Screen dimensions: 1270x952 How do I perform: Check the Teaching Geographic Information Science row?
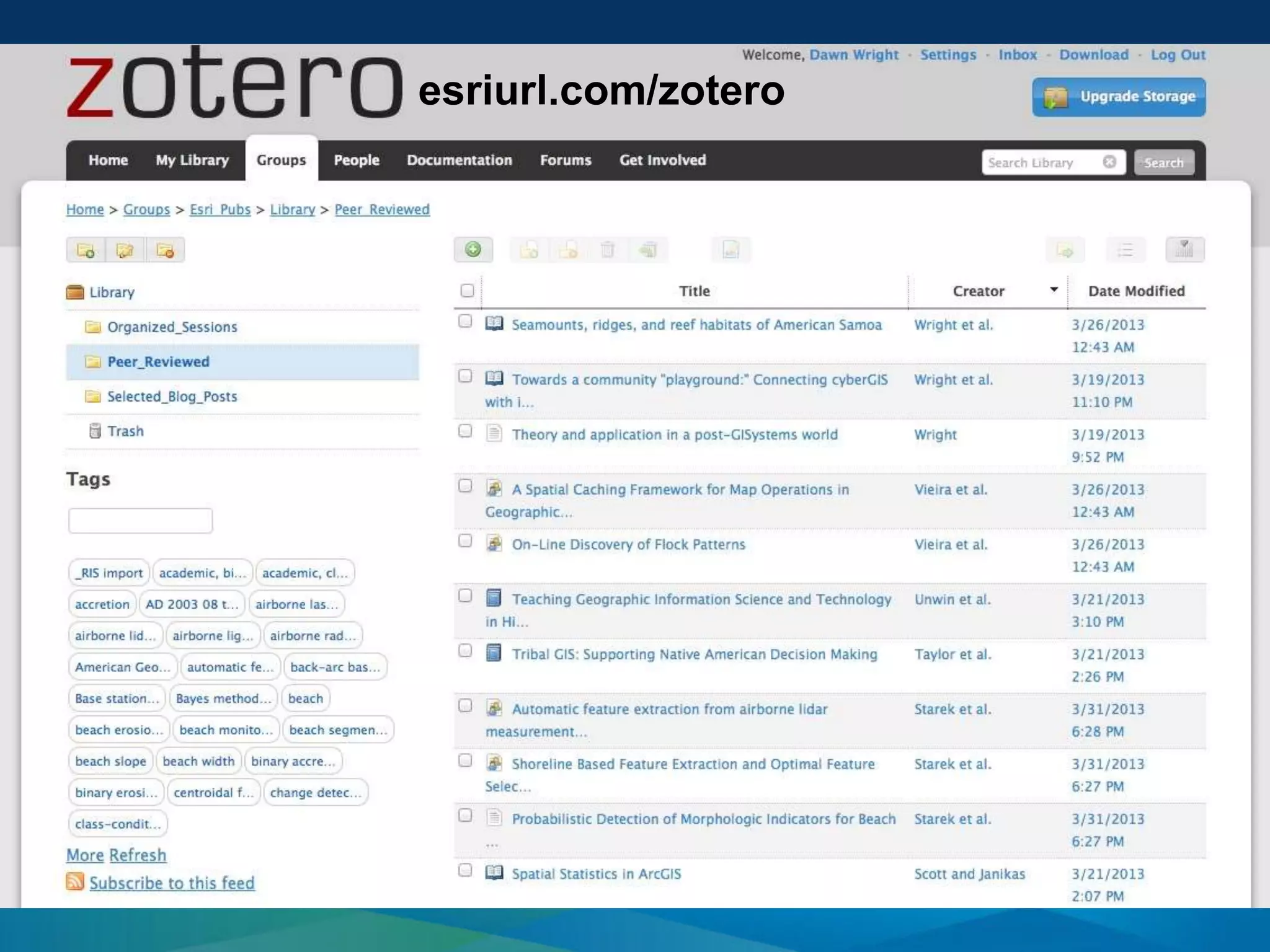pyautogui.click(x=465, y=596)
